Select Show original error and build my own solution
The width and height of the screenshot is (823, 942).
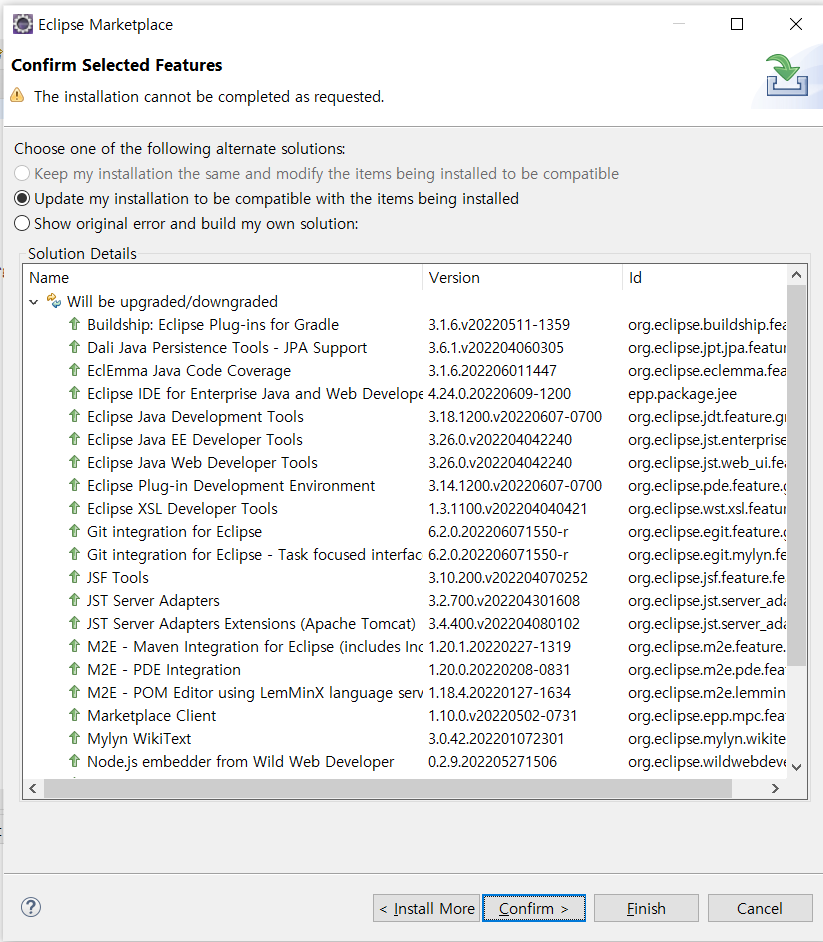pyautogui.click(x=186, y=223)
